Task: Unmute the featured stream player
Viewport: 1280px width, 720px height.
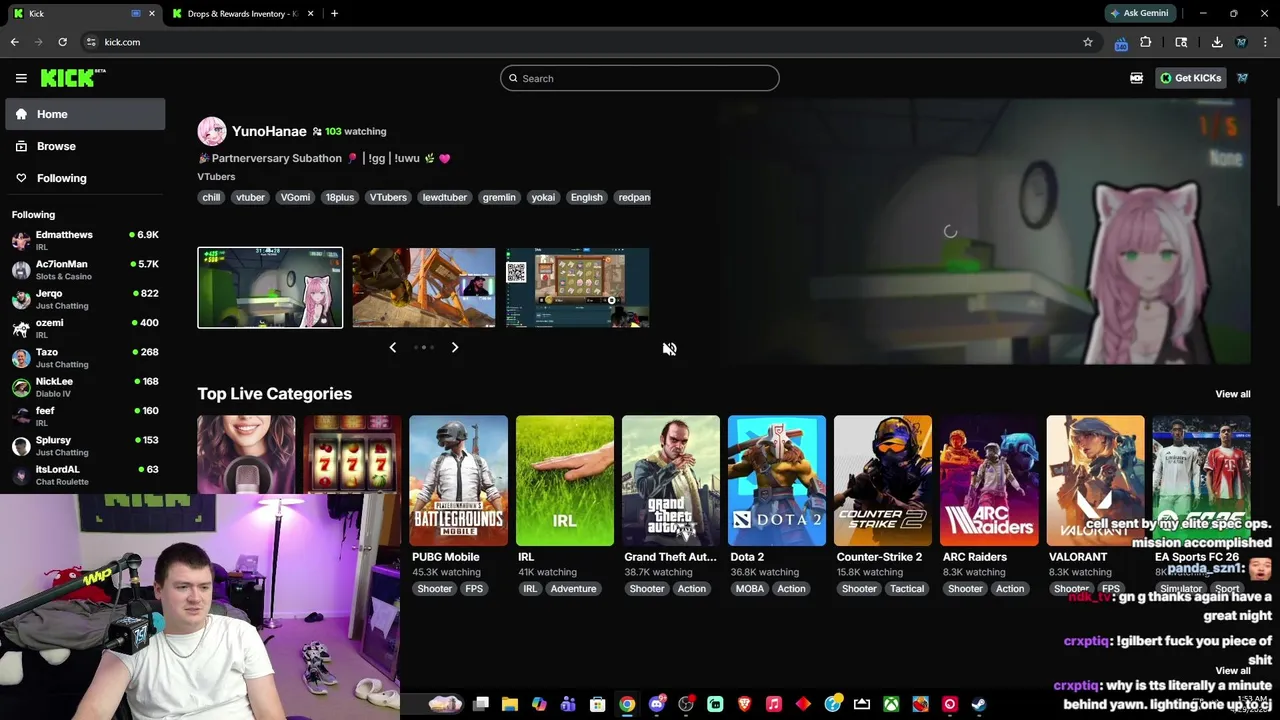Action: point(670,349)
